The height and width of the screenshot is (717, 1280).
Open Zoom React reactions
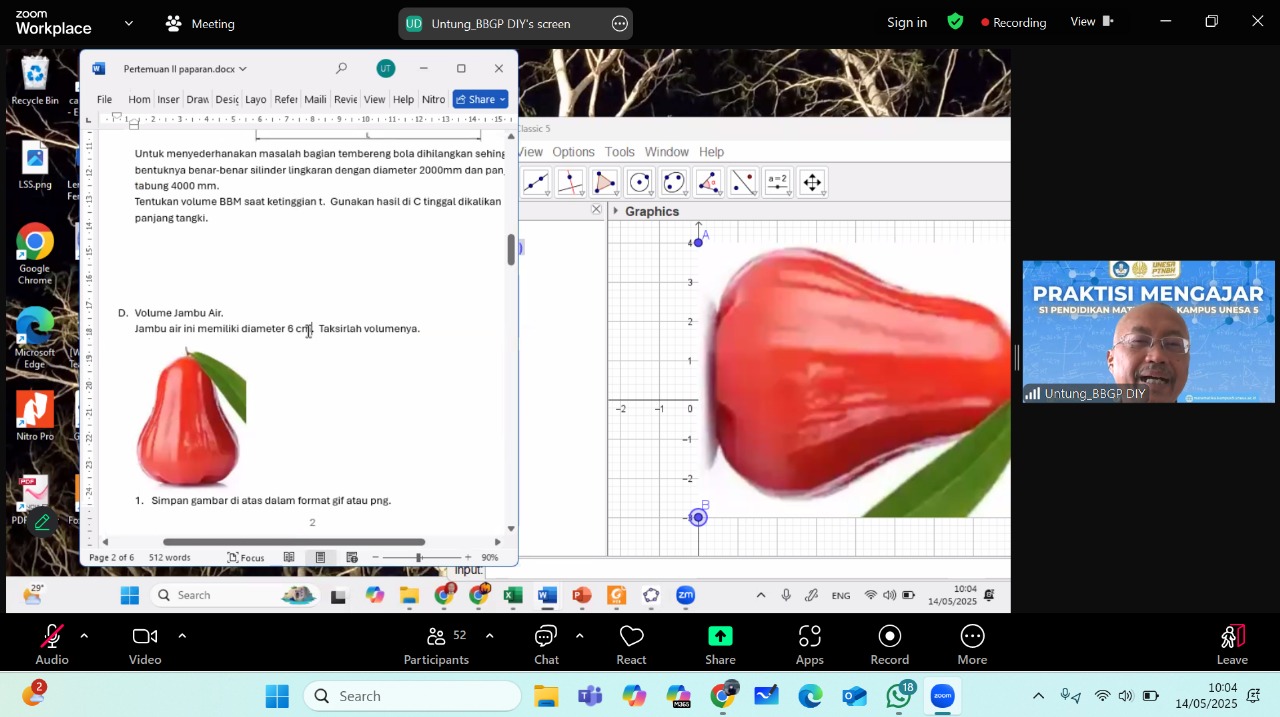click(631, 644)
